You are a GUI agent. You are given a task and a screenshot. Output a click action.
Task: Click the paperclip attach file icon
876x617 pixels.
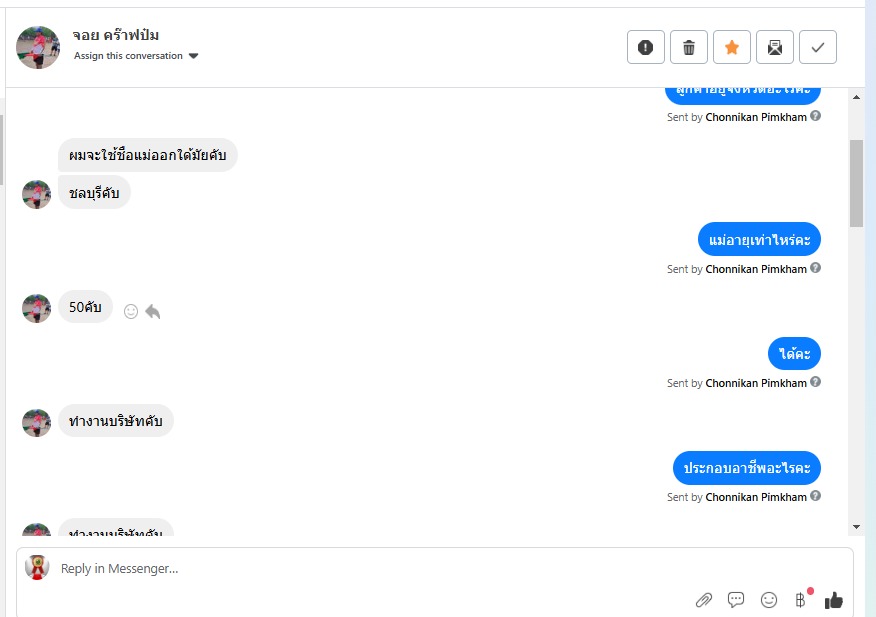[704, 600]
